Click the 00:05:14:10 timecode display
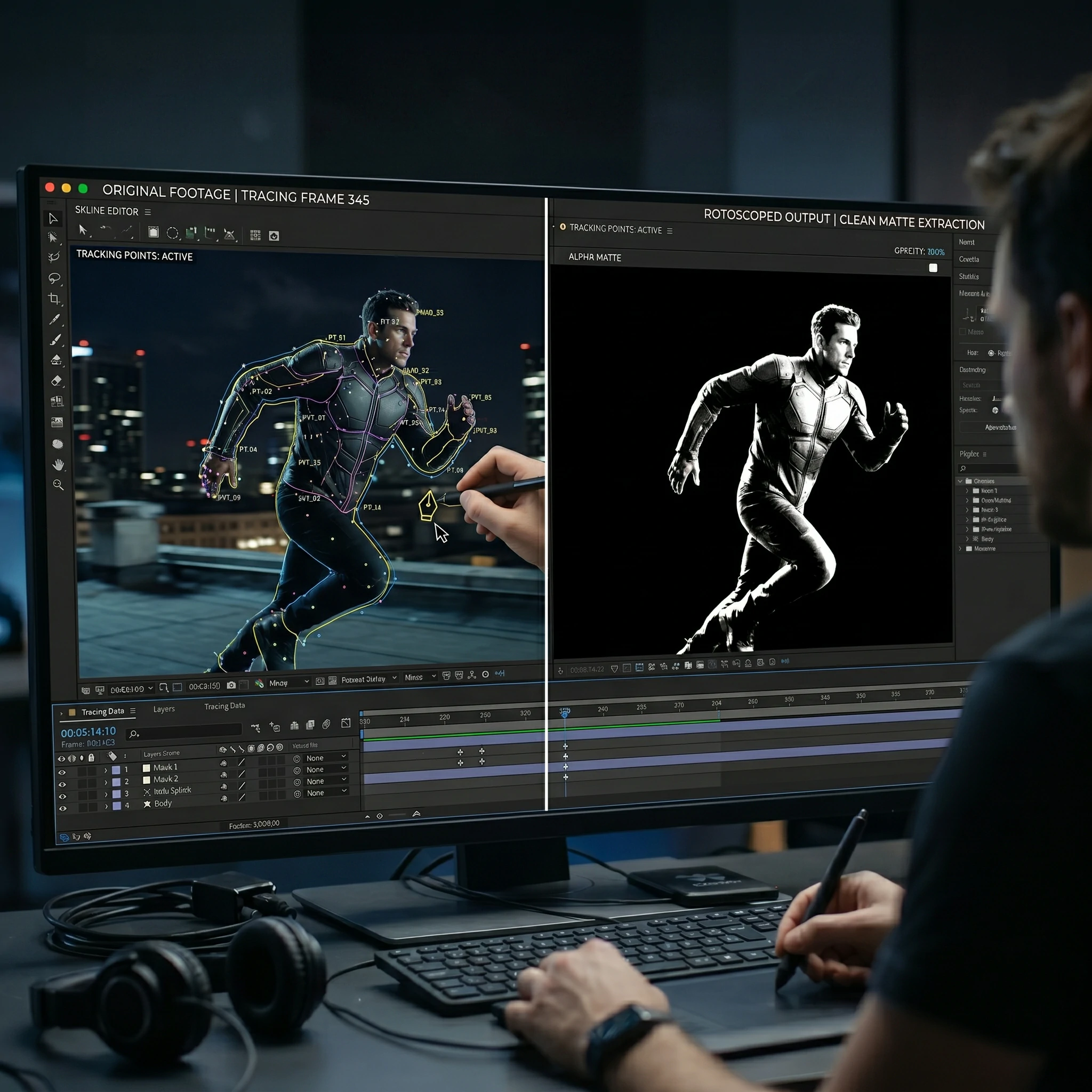 click(x=88, y=732)
